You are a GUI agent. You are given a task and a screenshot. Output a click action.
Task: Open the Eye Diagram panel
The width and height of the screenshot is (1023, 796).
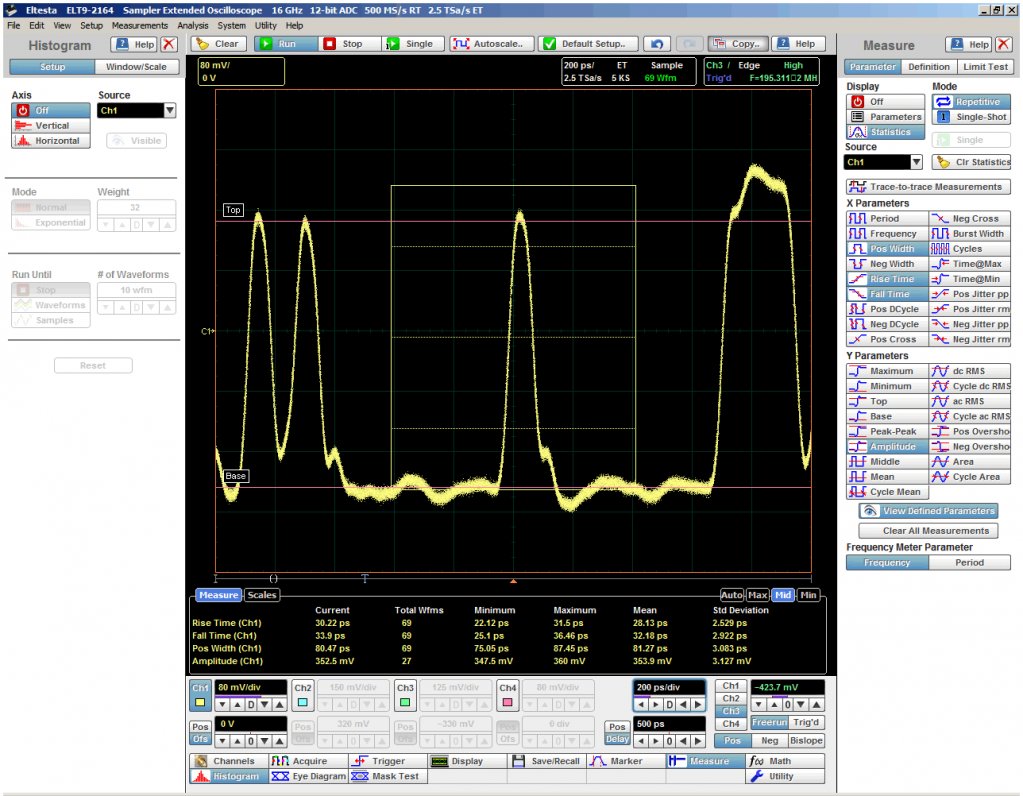[x=308, y=776]
